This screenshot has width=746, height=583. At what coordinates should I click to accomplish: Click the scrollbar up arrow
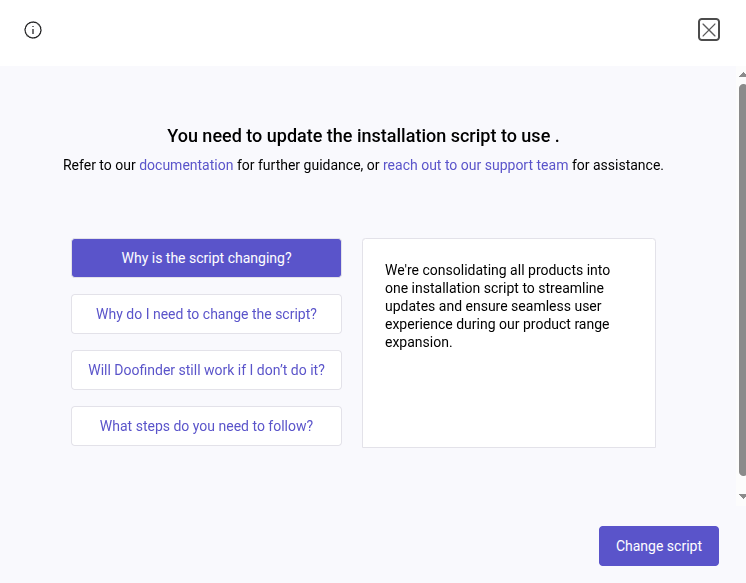pos(742,75)
